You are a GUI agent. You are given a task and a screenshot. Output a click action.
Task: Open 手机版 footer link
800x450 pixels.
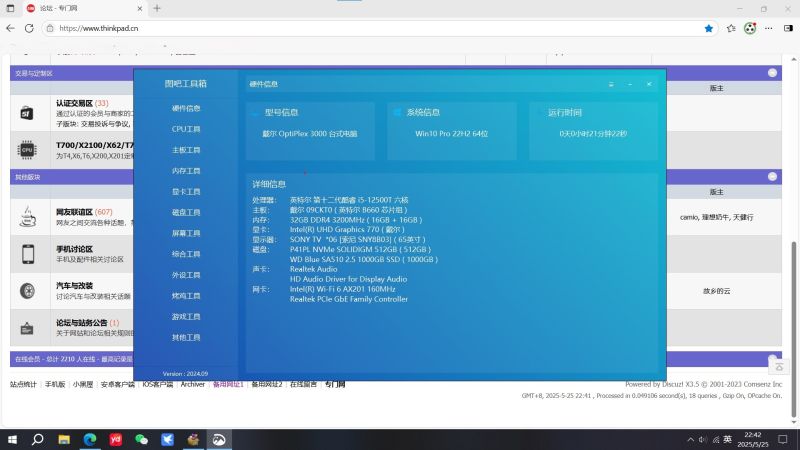pos(55,384)
